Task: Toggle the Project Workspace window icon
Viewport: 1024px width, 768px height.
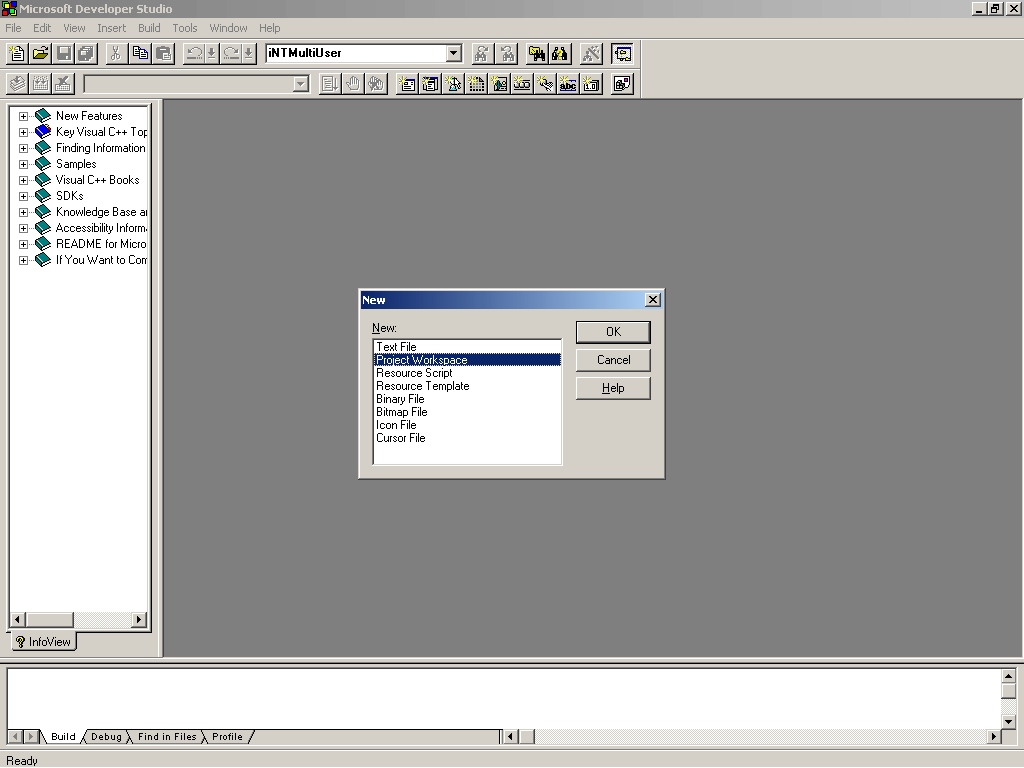Action: tap(622, 54)
